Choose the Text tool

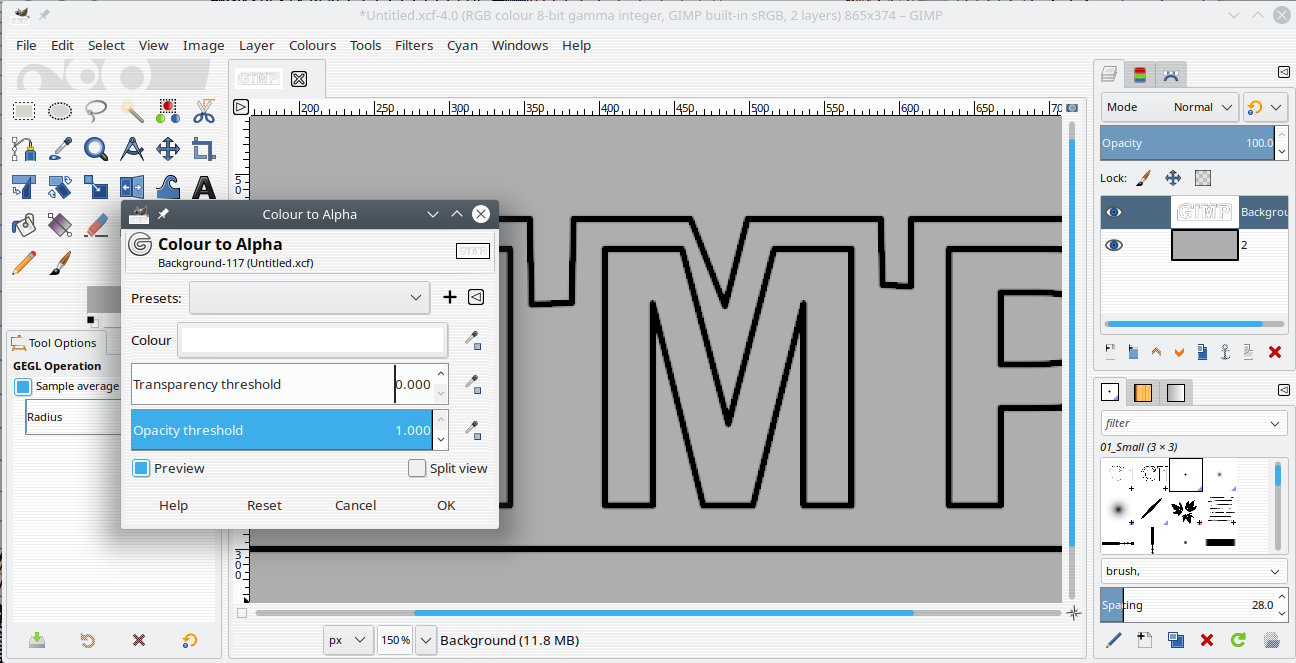coord(204,187)
